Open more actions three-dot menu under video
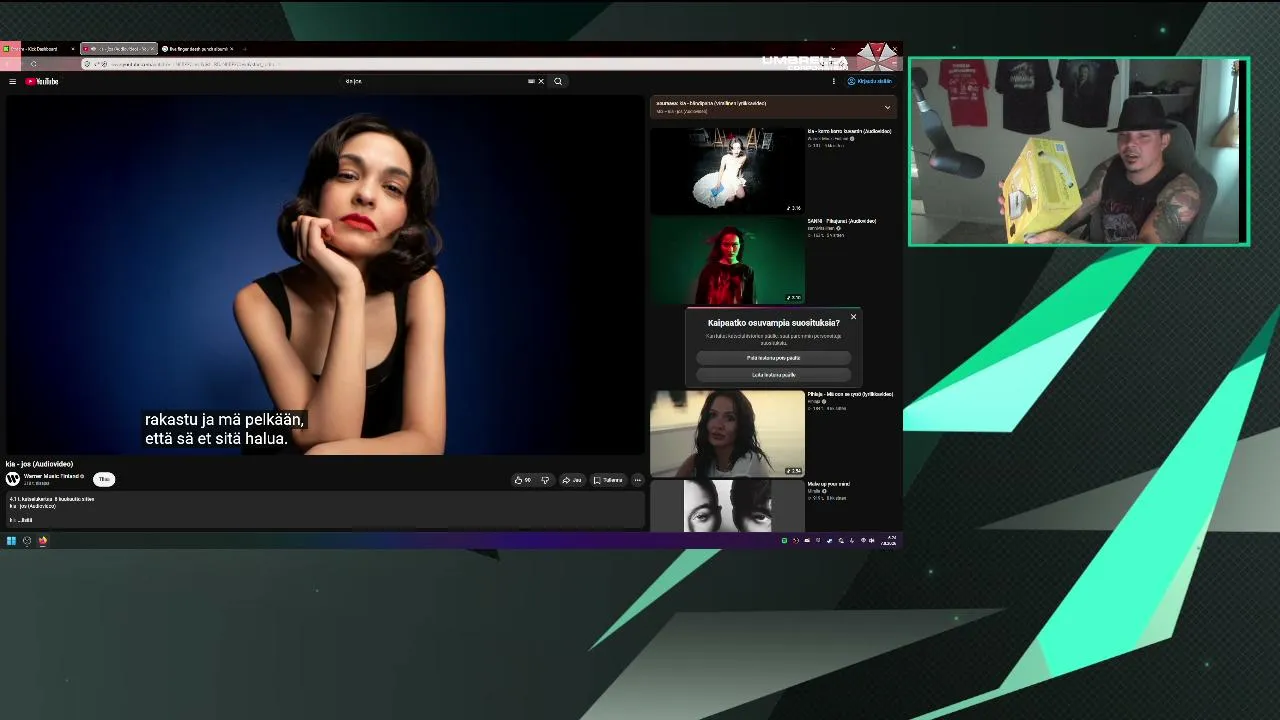Screen dimensions: 1280x720 pyautogui.click(x=637, y=480)
